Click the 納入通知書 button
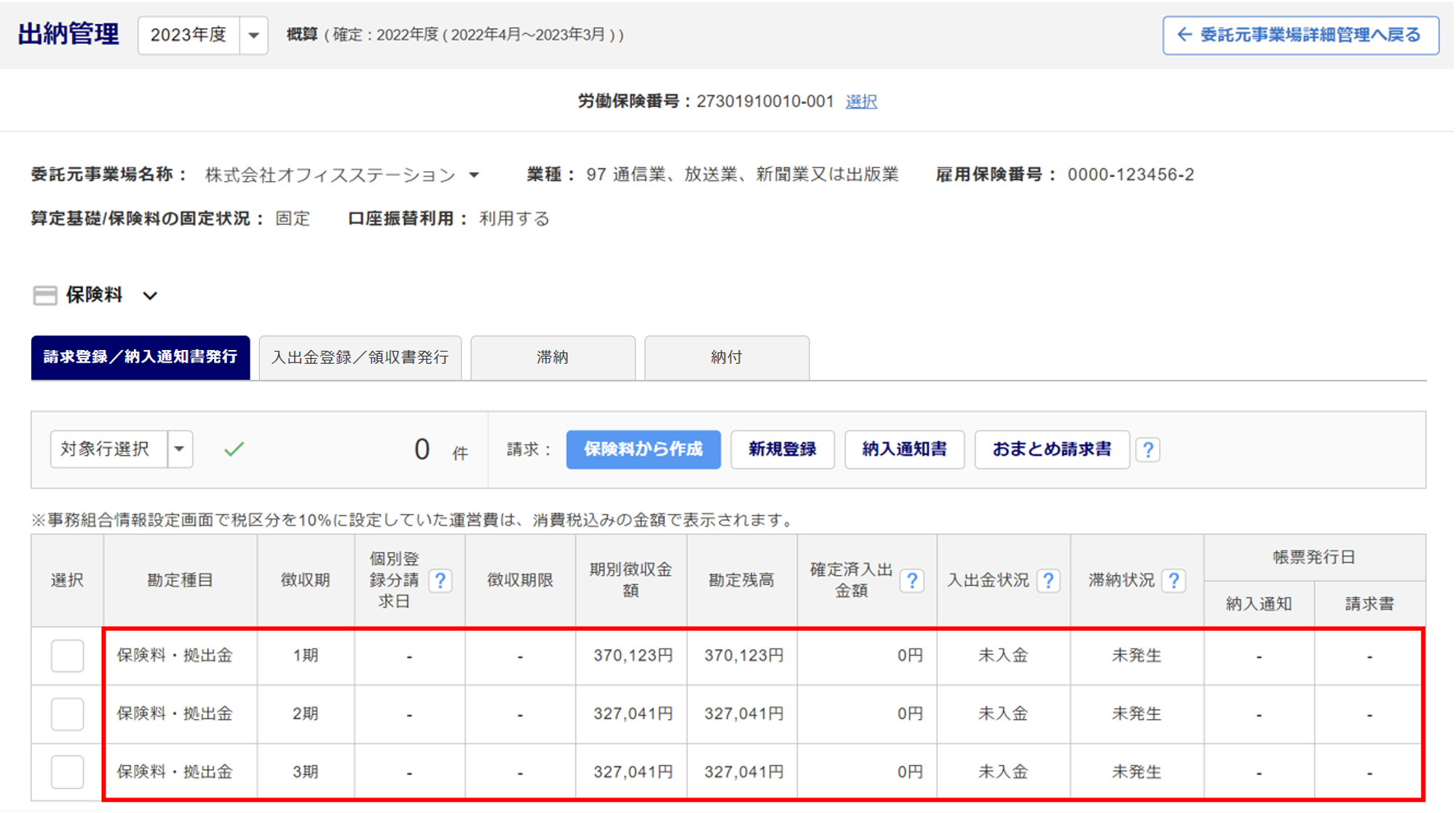The height and width of the screenshot is (813, 1456). click(x=904, y=449)
